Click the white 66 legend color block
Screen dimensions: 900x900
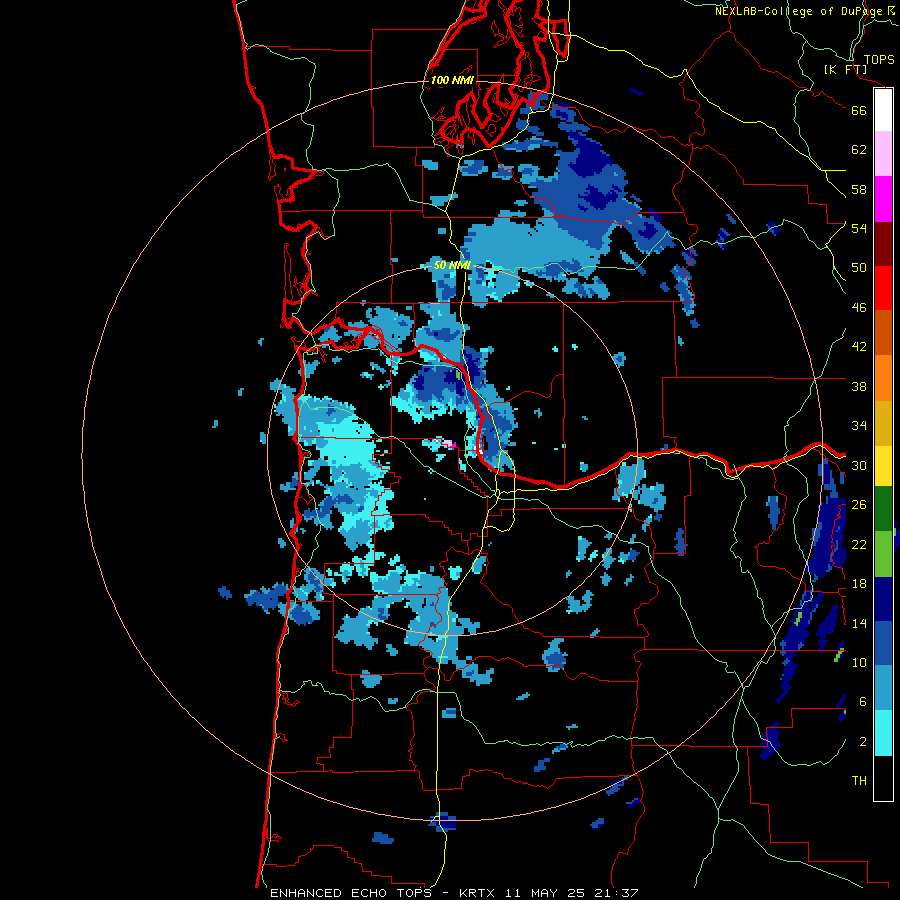tap(883, 110)
